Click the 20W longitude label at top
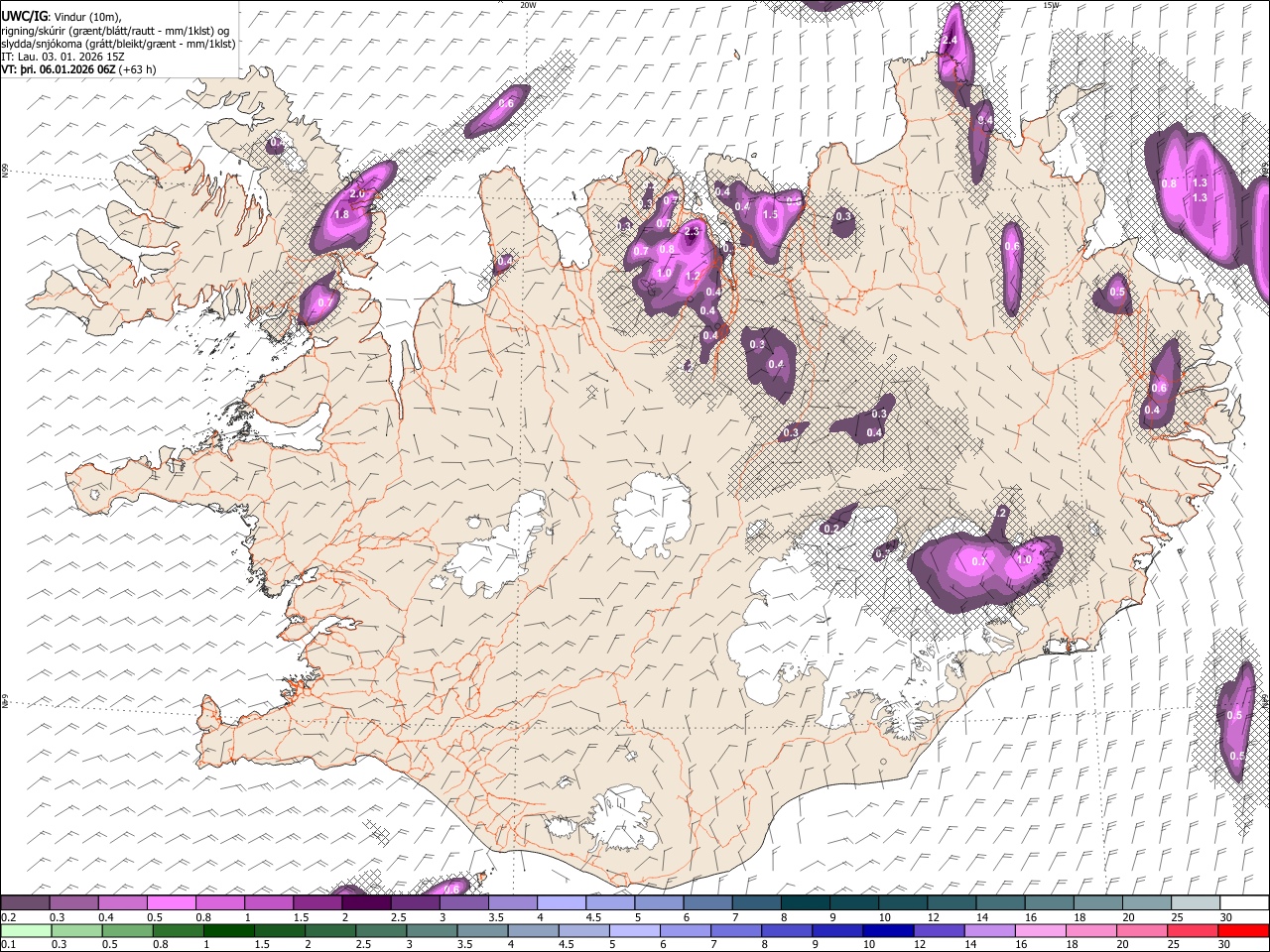1270x952 pixels. point(528,5)
